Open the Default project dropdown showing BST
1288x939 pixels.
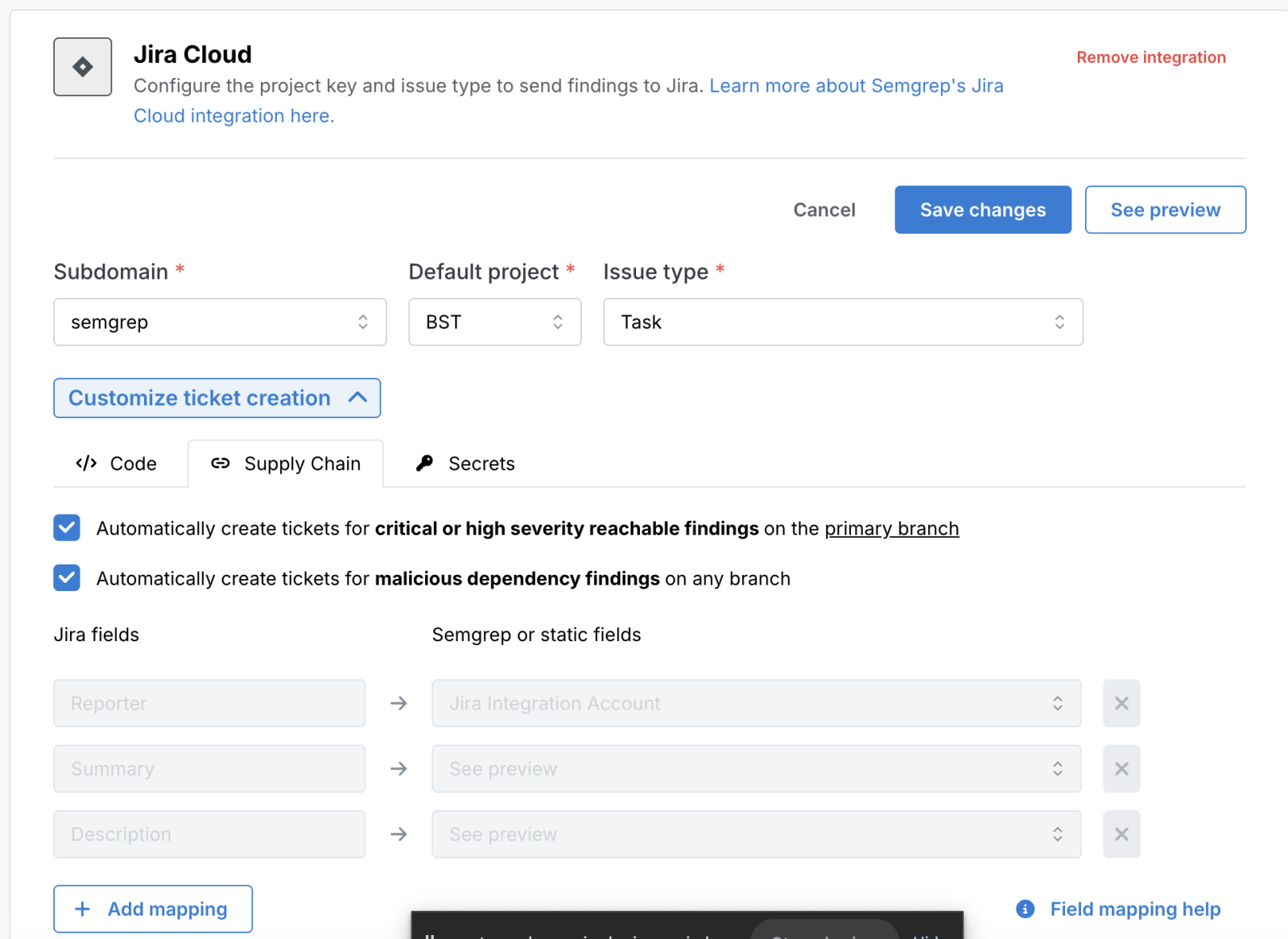coord(494,322)
